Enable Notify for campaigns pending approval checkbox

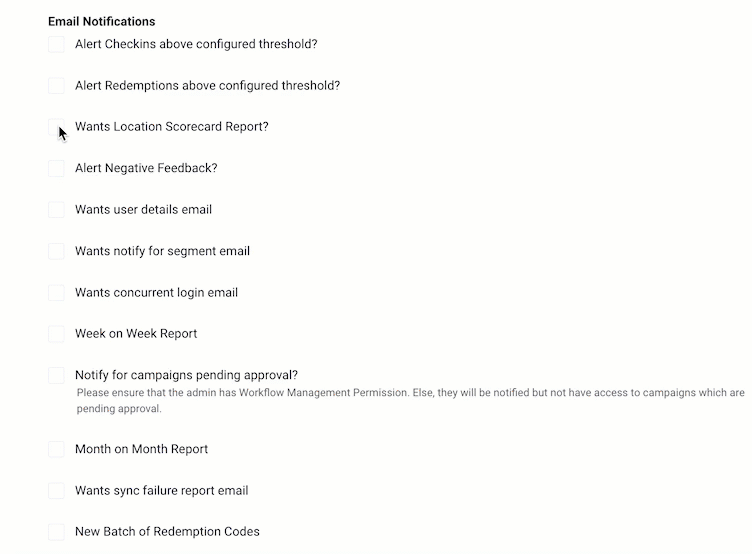click(x=56, y=375)
